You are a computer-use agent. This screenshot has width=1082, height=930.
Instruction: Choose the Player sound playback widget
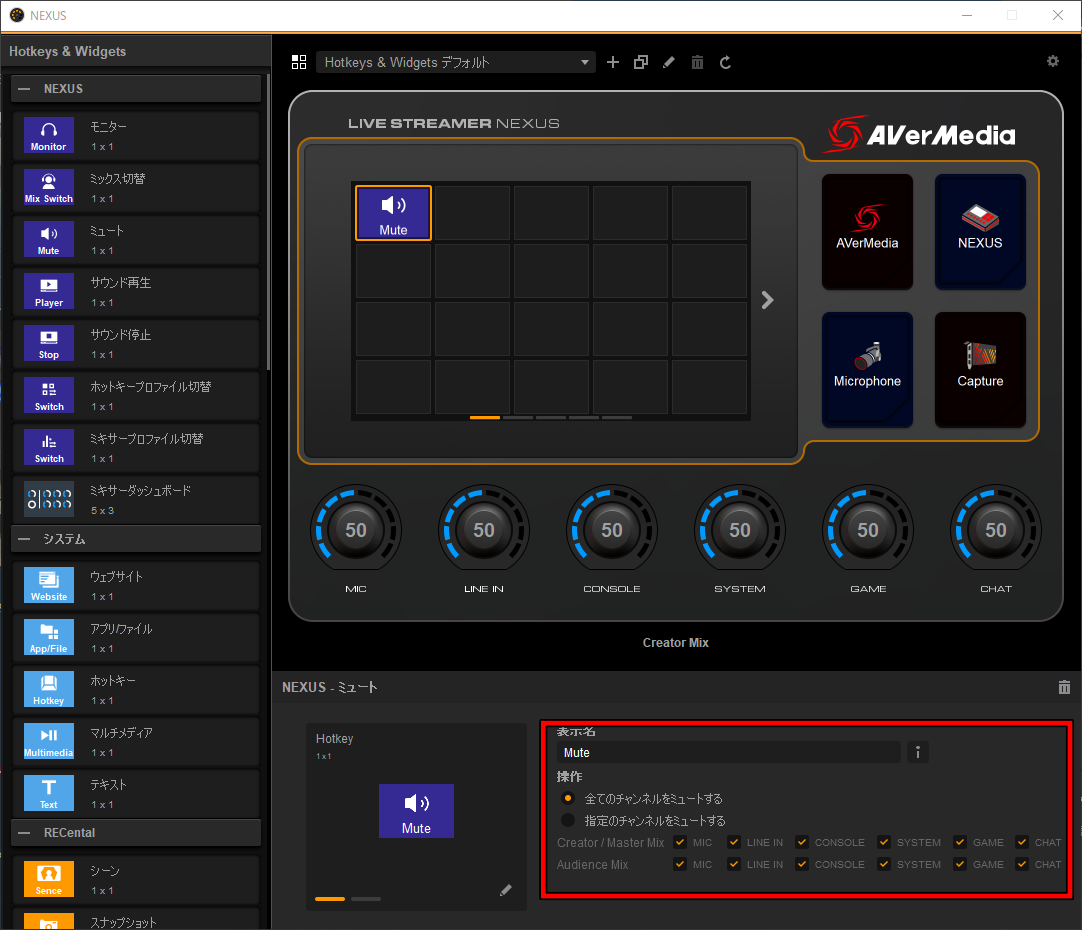48,291
